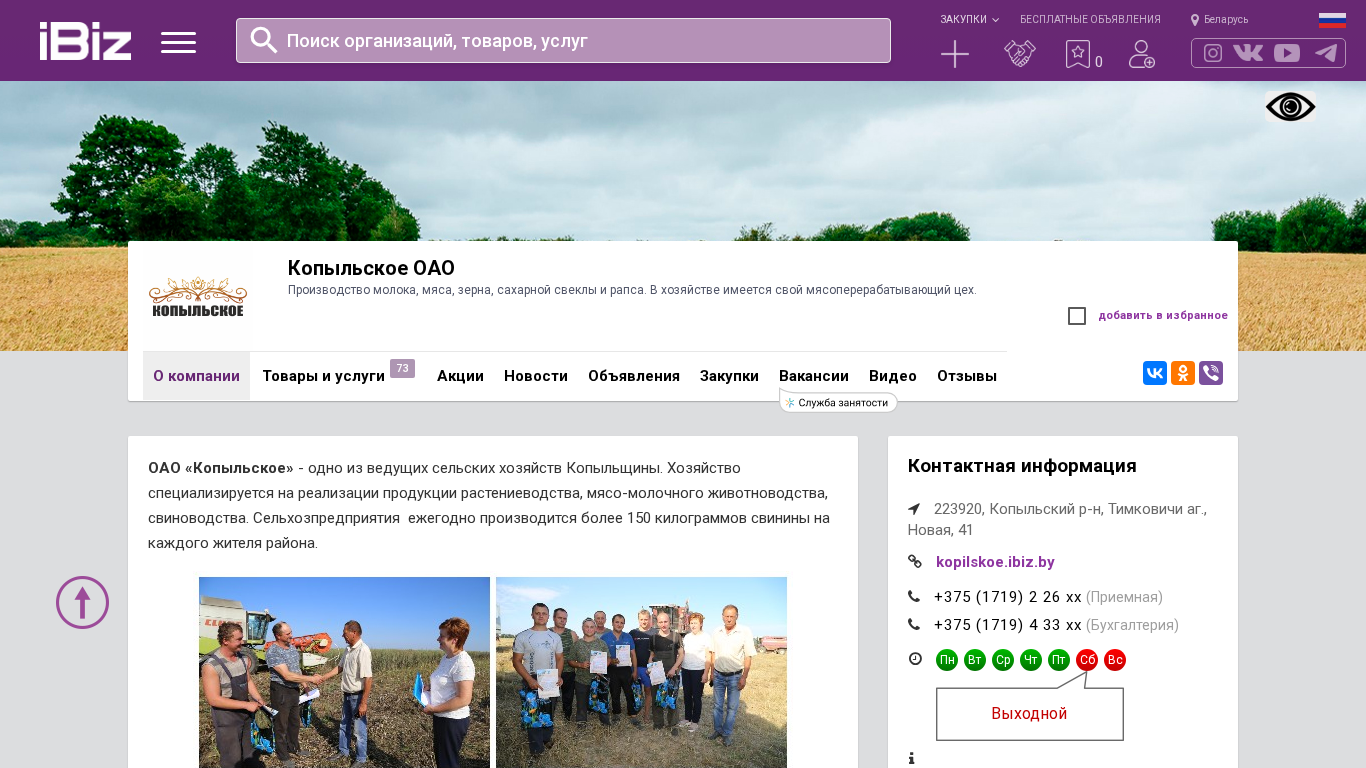1366x768 pixels.
Task: Click accounting phone number
Action: pos(1008,625)
